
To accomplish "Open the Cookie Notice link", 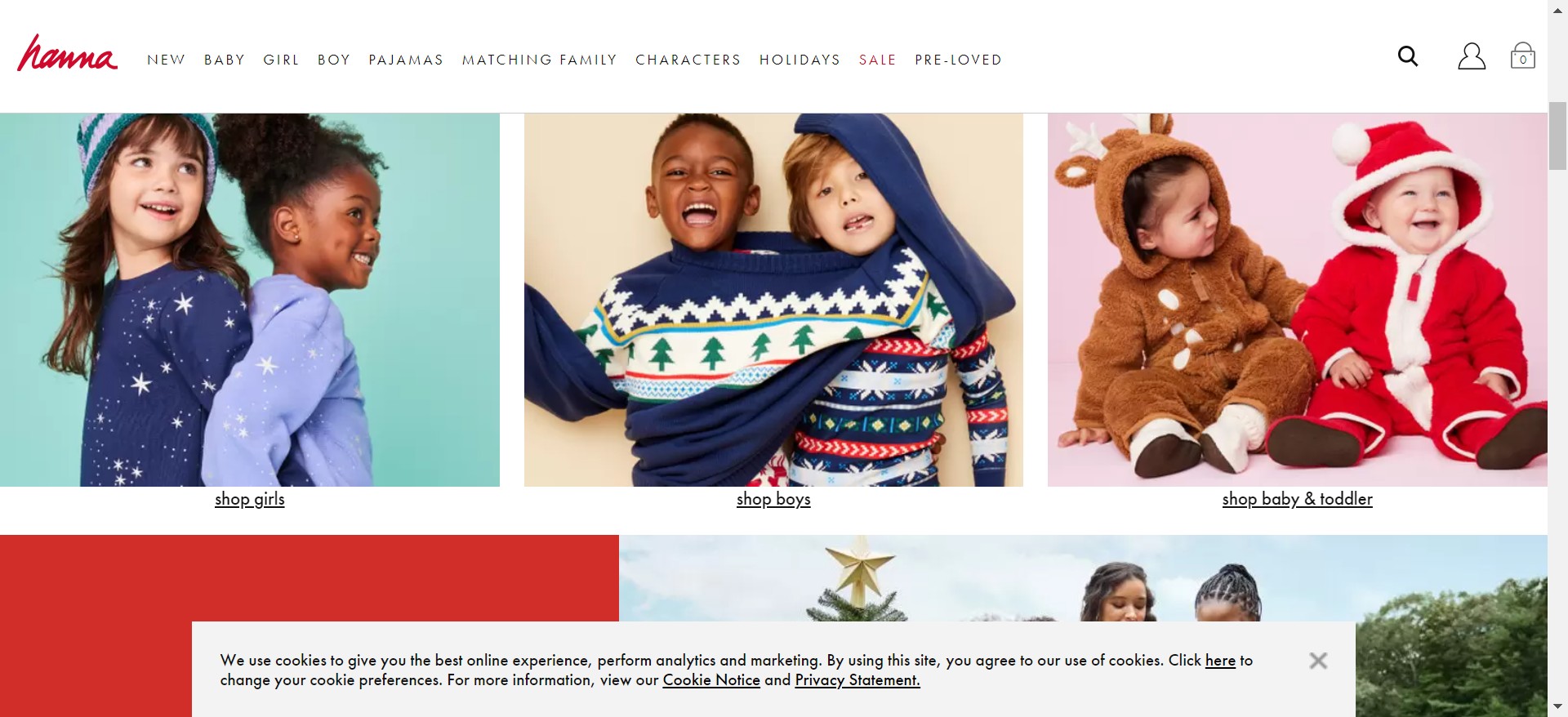I will point(711,680).
